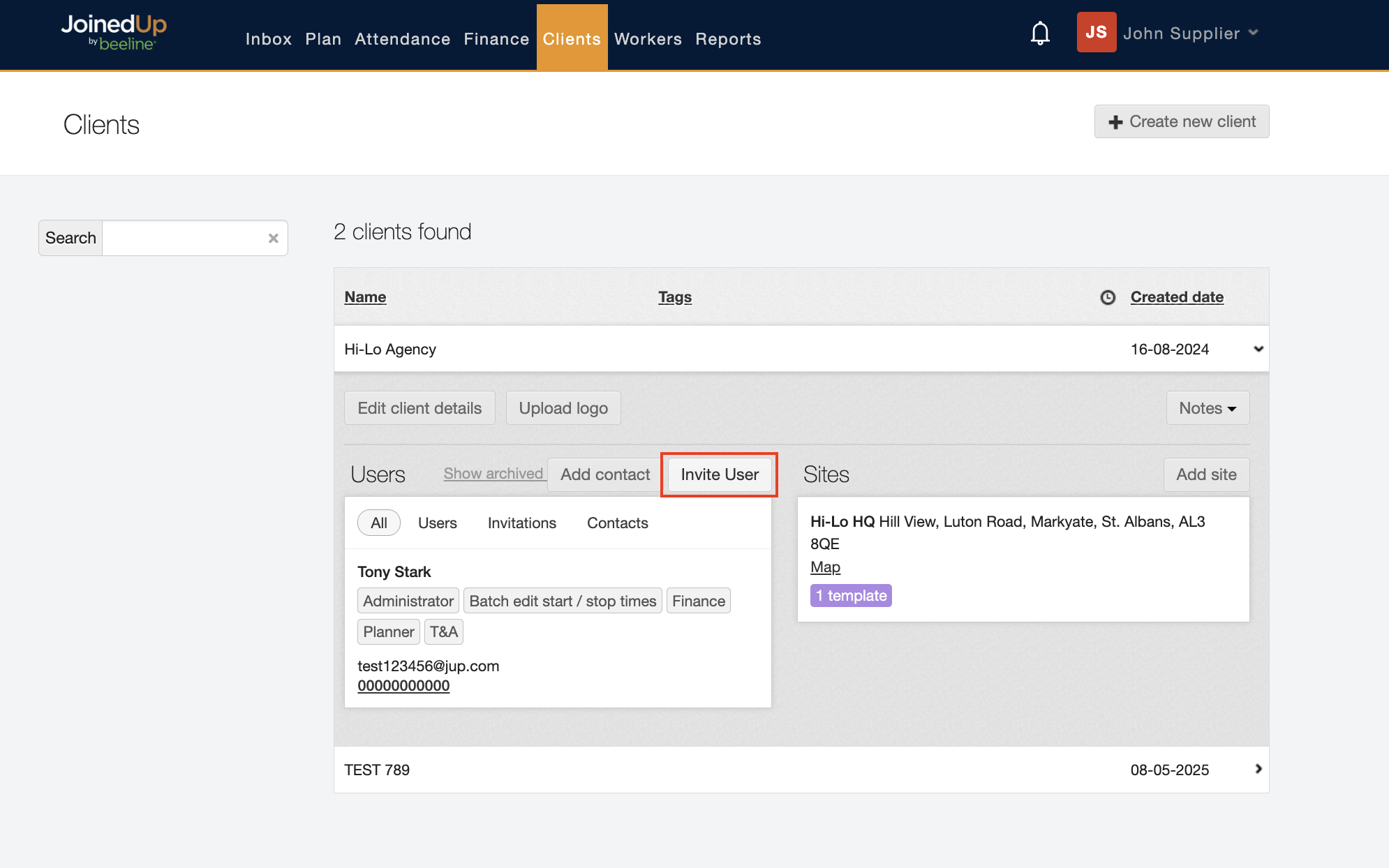Image resolution: width=1389 pixels, height=868 pixels.
Task: Click the clock icon beside Created date
Action: tap(1108, 297)
